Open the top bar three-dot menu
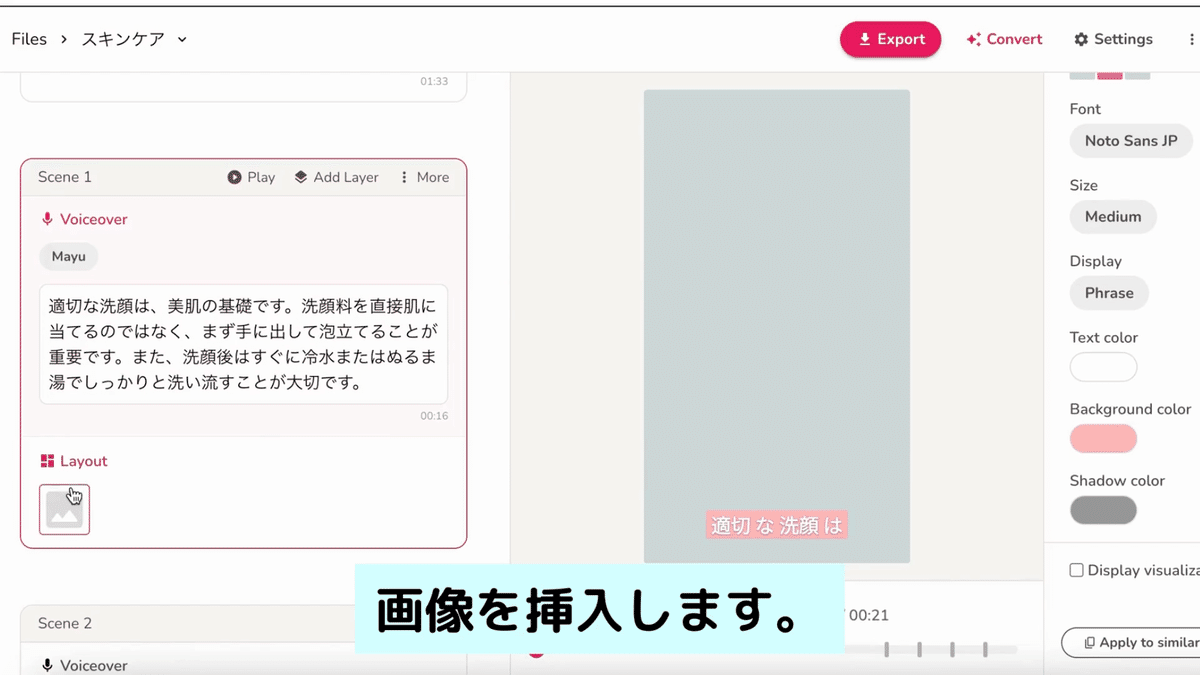The image size is (1200, 675). click(x=1191, y=39)
